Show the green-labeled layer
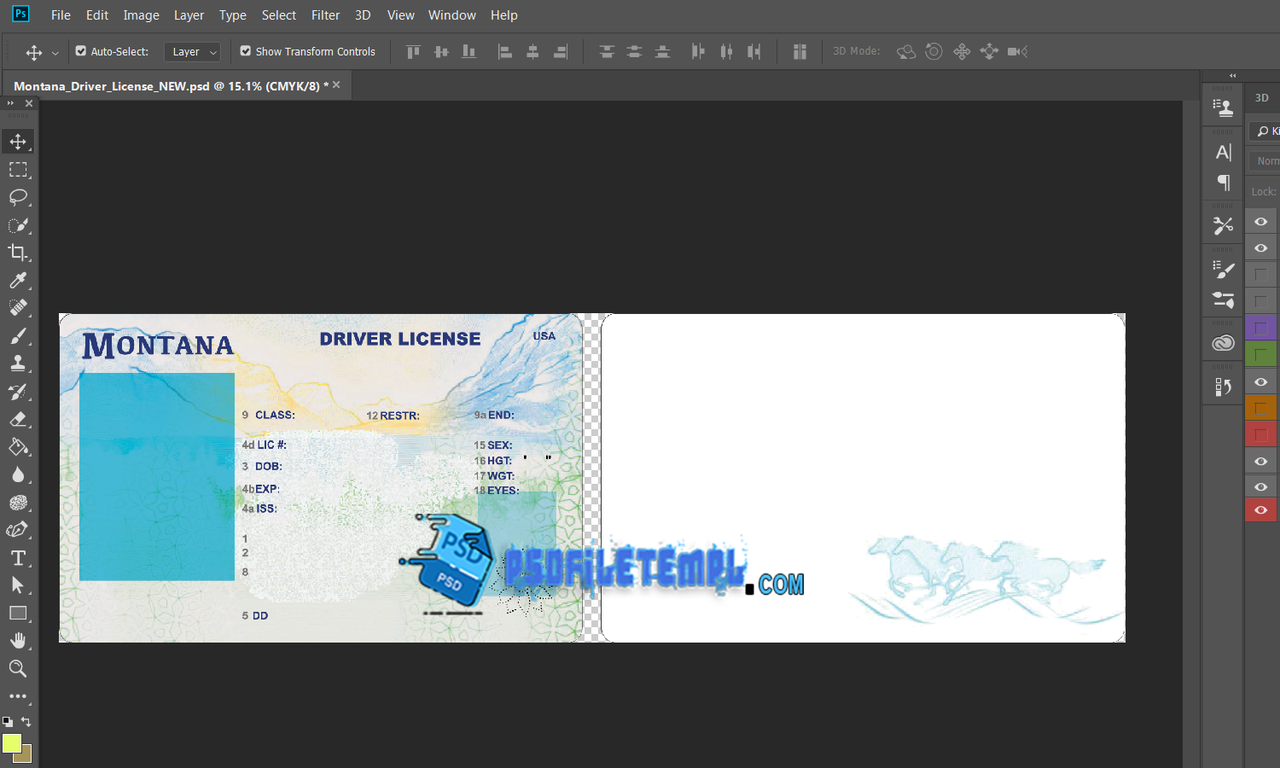Viewport: 1280px width, 768px height. [x=1261, y=354]
